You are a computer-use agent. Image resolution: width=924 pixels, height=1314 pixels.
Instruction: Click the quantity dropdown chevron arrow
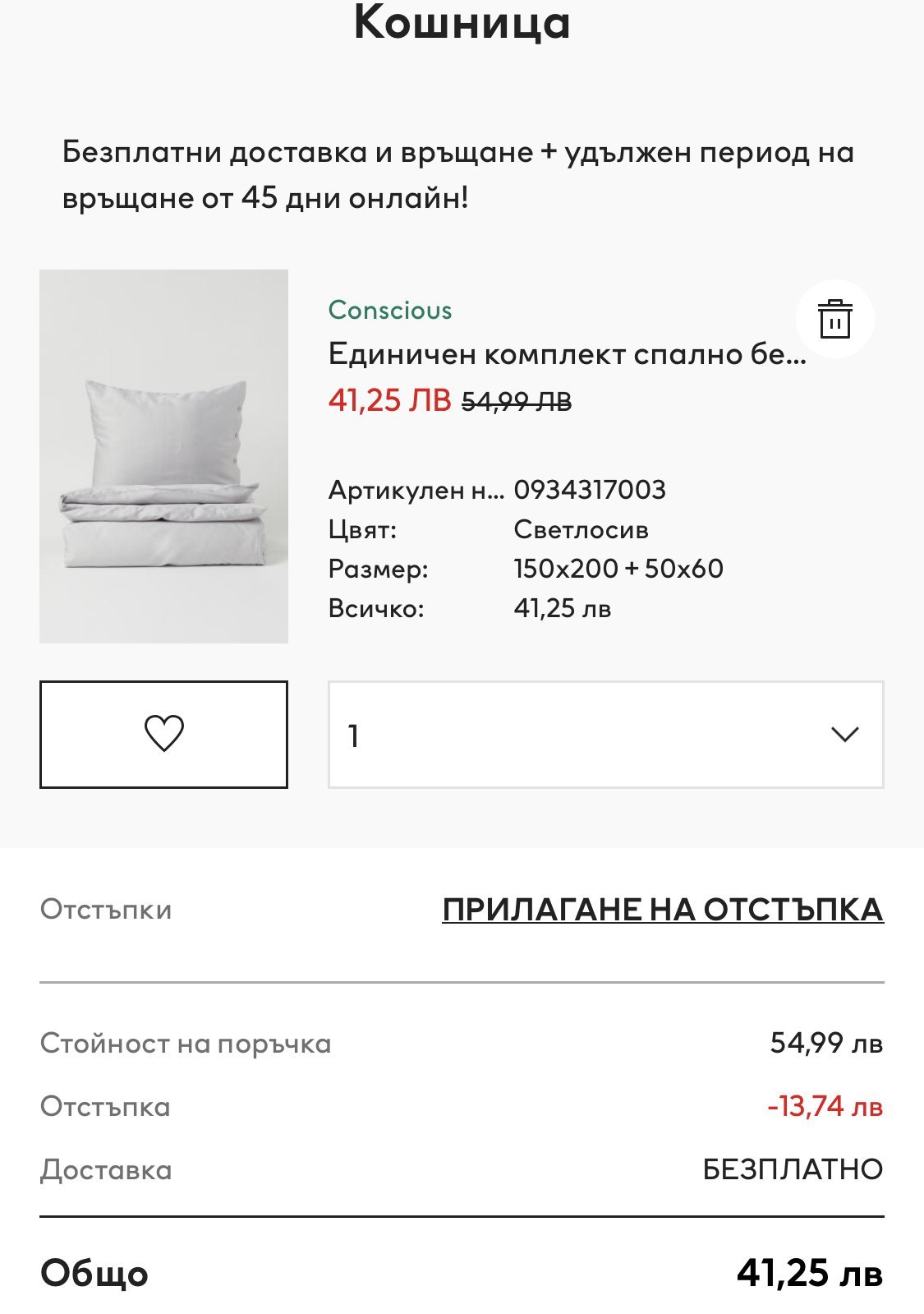(844, 734)
